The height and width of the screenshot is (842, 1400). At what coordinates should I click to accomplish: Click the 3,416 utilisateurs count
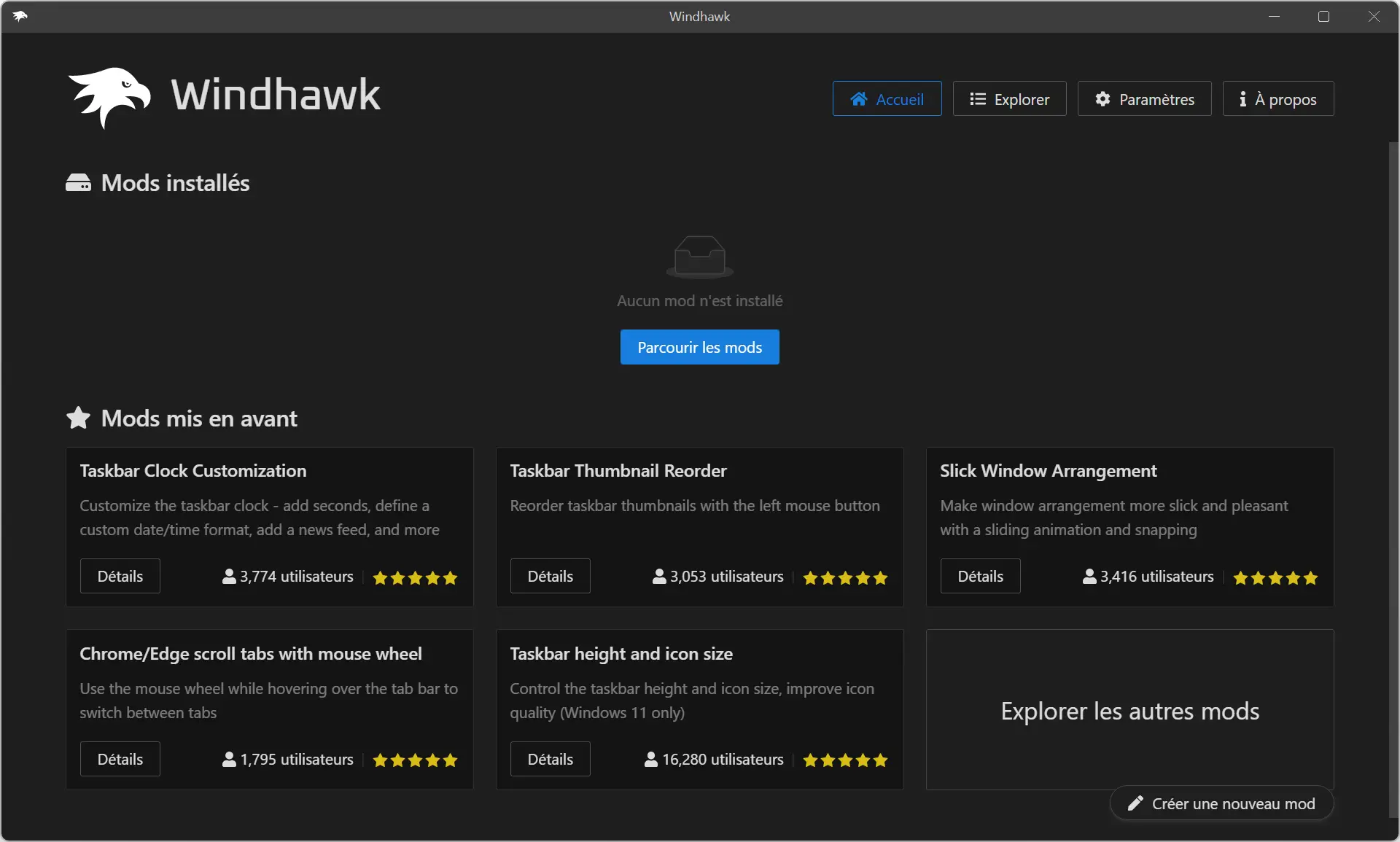coord(1157,576)
